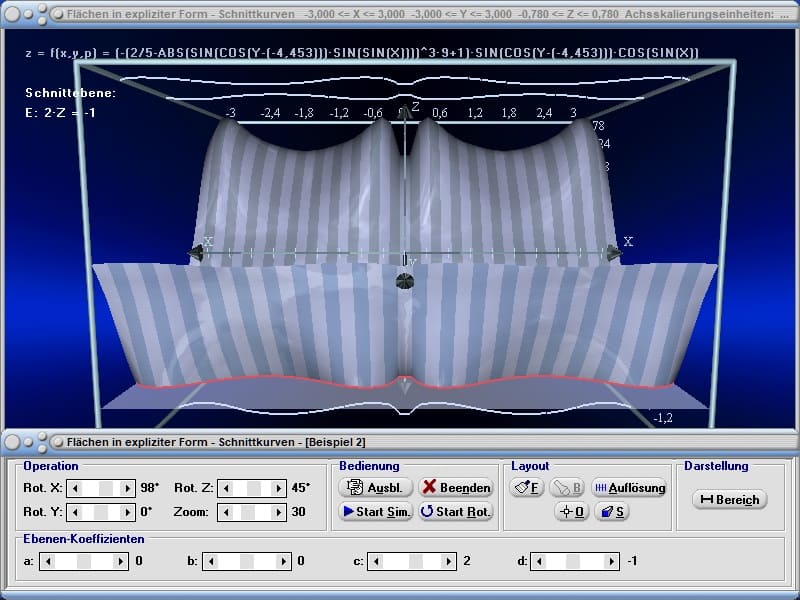Click the d coefficient value -1
This screenshot has height=600, width=800.
click(x=632, y=561)
